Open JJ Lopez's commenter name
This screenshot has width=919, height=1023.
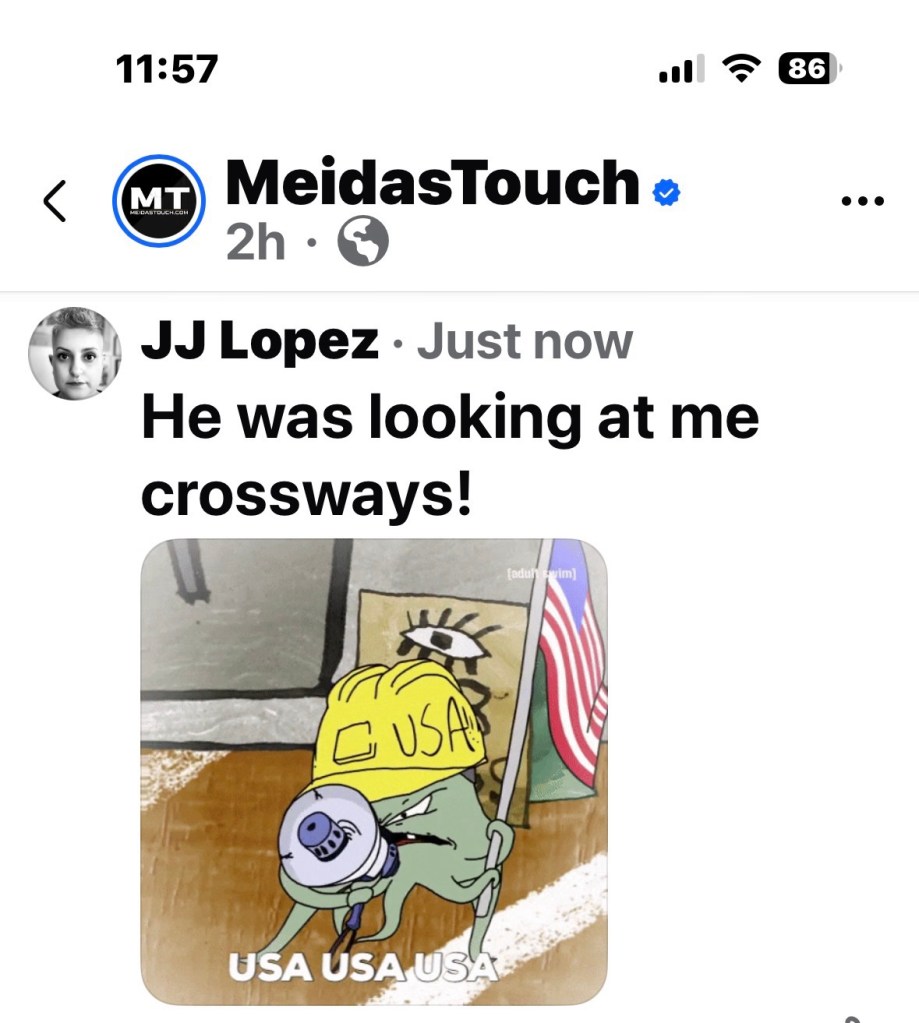tap(260, 341)
